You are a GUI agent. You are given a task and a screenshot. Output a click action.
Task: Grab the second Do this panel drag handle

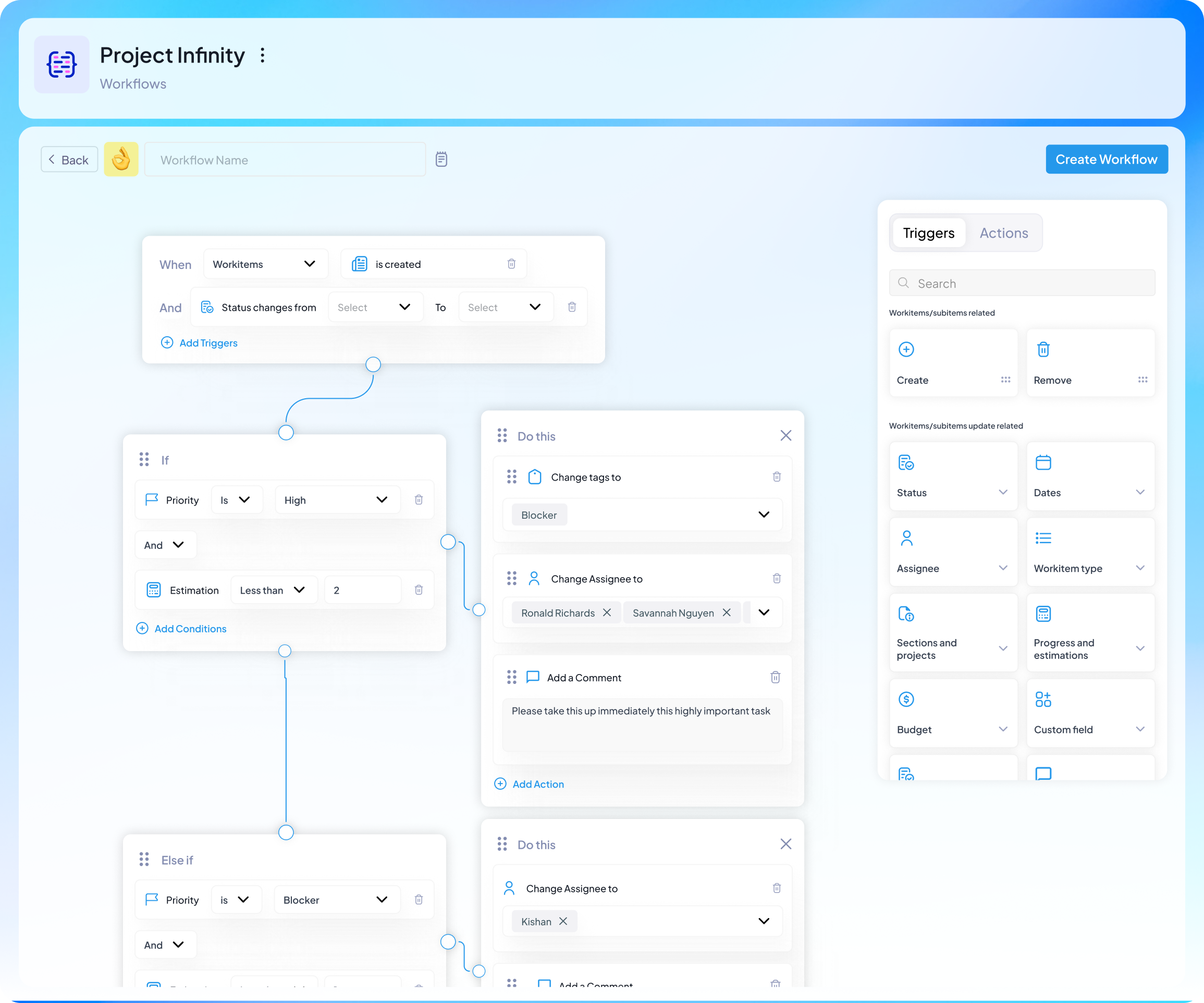[501, 843]
